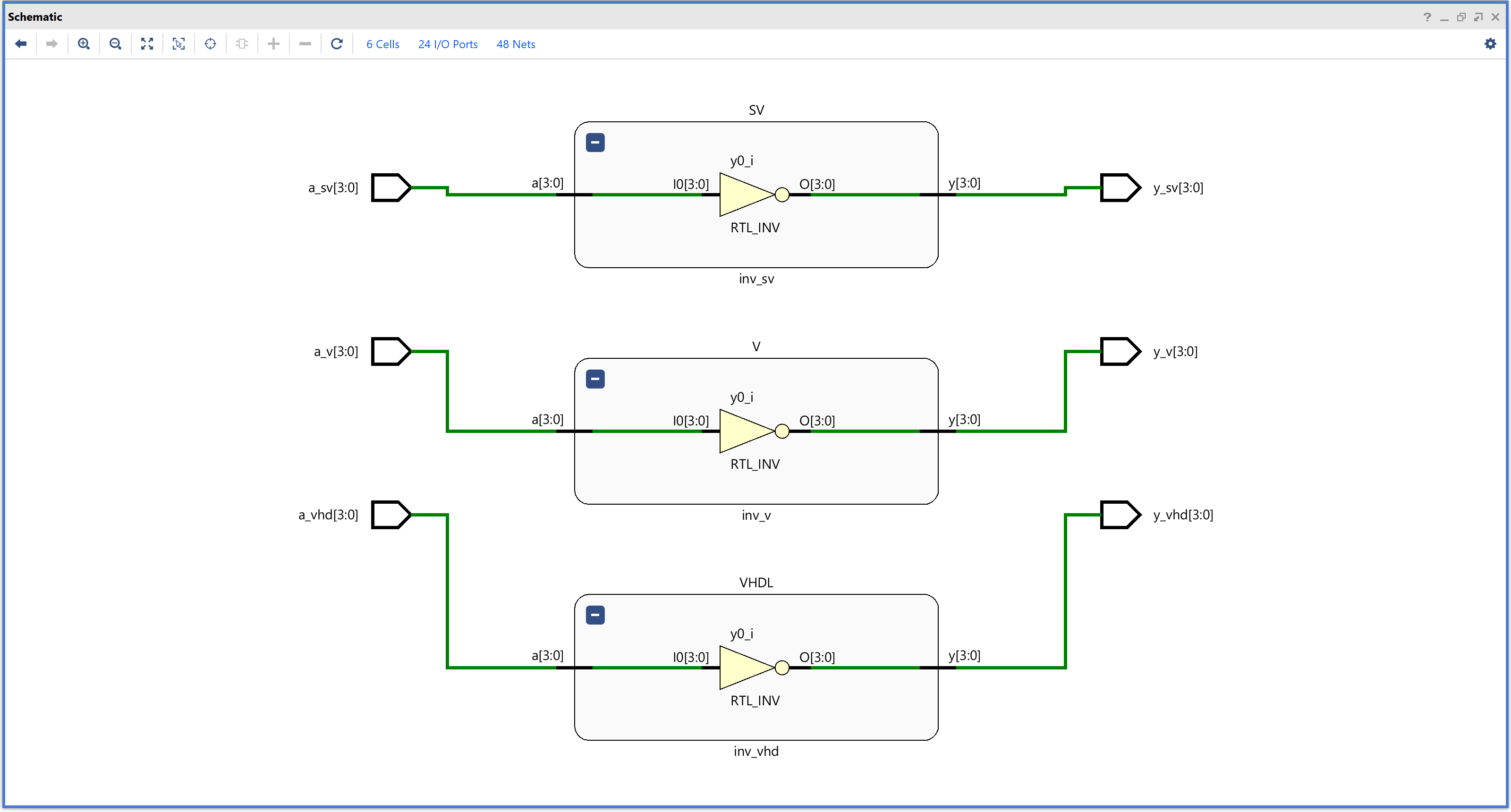Click the zoom out magnifier icon

point(116,44)
